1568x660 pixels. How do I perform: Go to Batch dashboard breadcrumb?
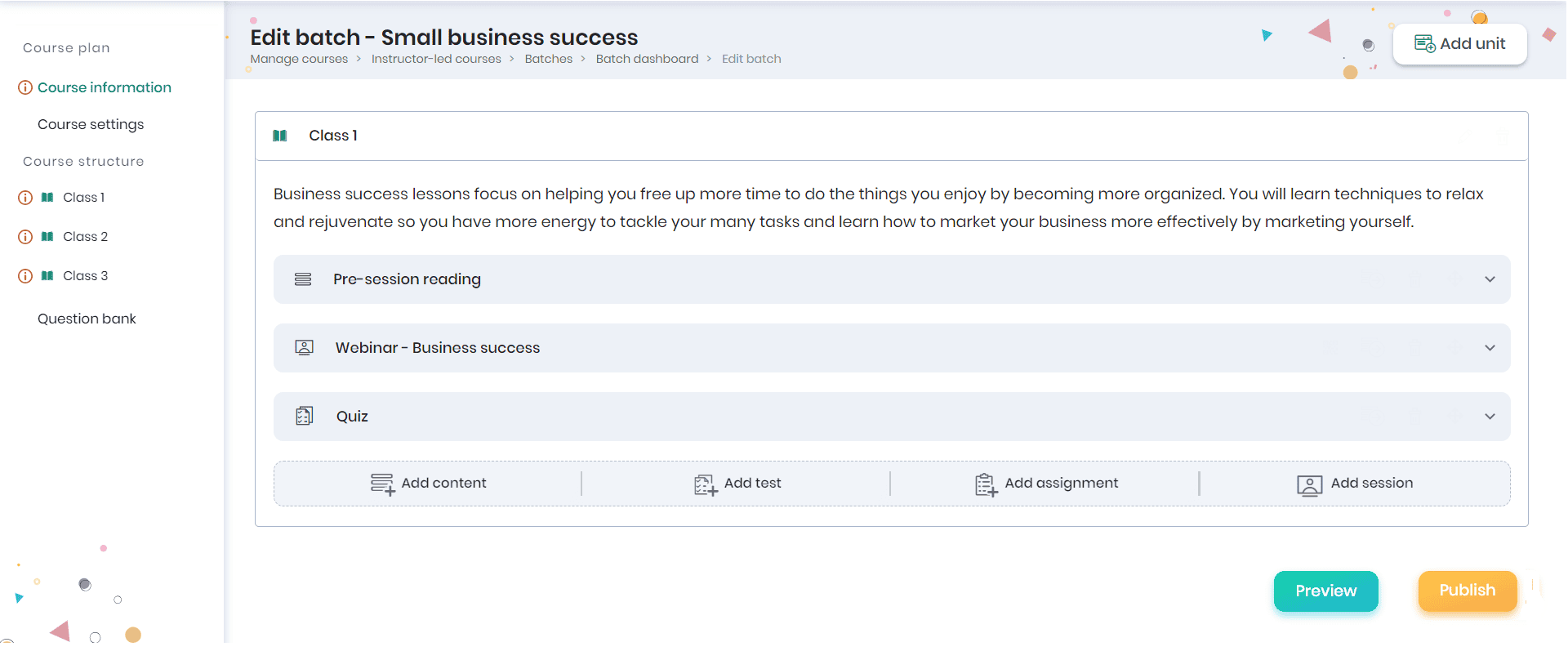click(x=647, y=59)
